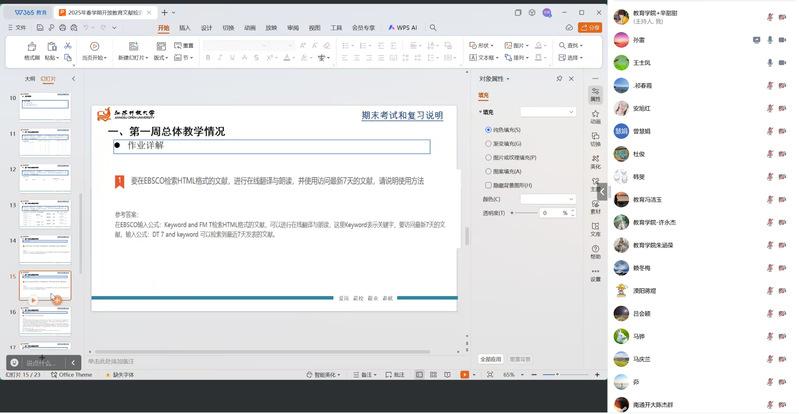This screenshot has height=414, width=799.
Task: Open the 颜色 color dropdown
Action: [x=546, y=199]
